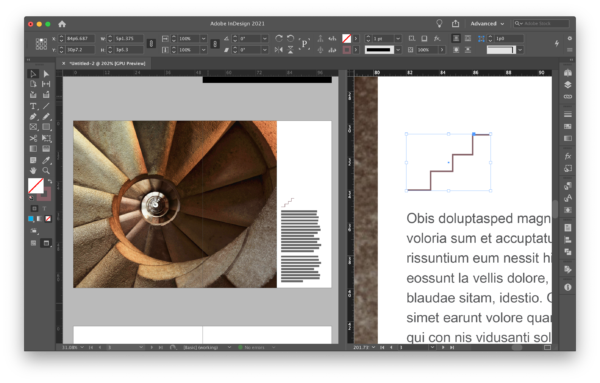Rotate selection 90° counter-clockwise

tap(290, 38)
